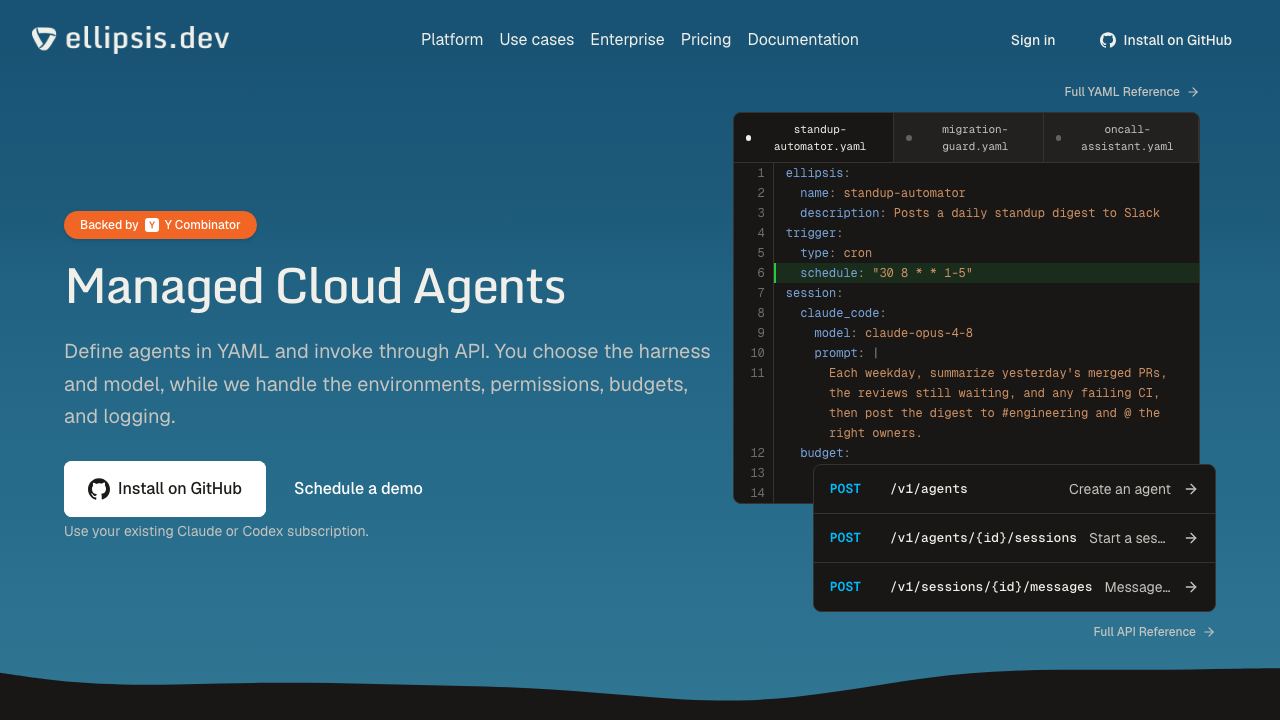Switch to the migration-guard.yaml tab

pyautogui.click(x=968, y=138)
